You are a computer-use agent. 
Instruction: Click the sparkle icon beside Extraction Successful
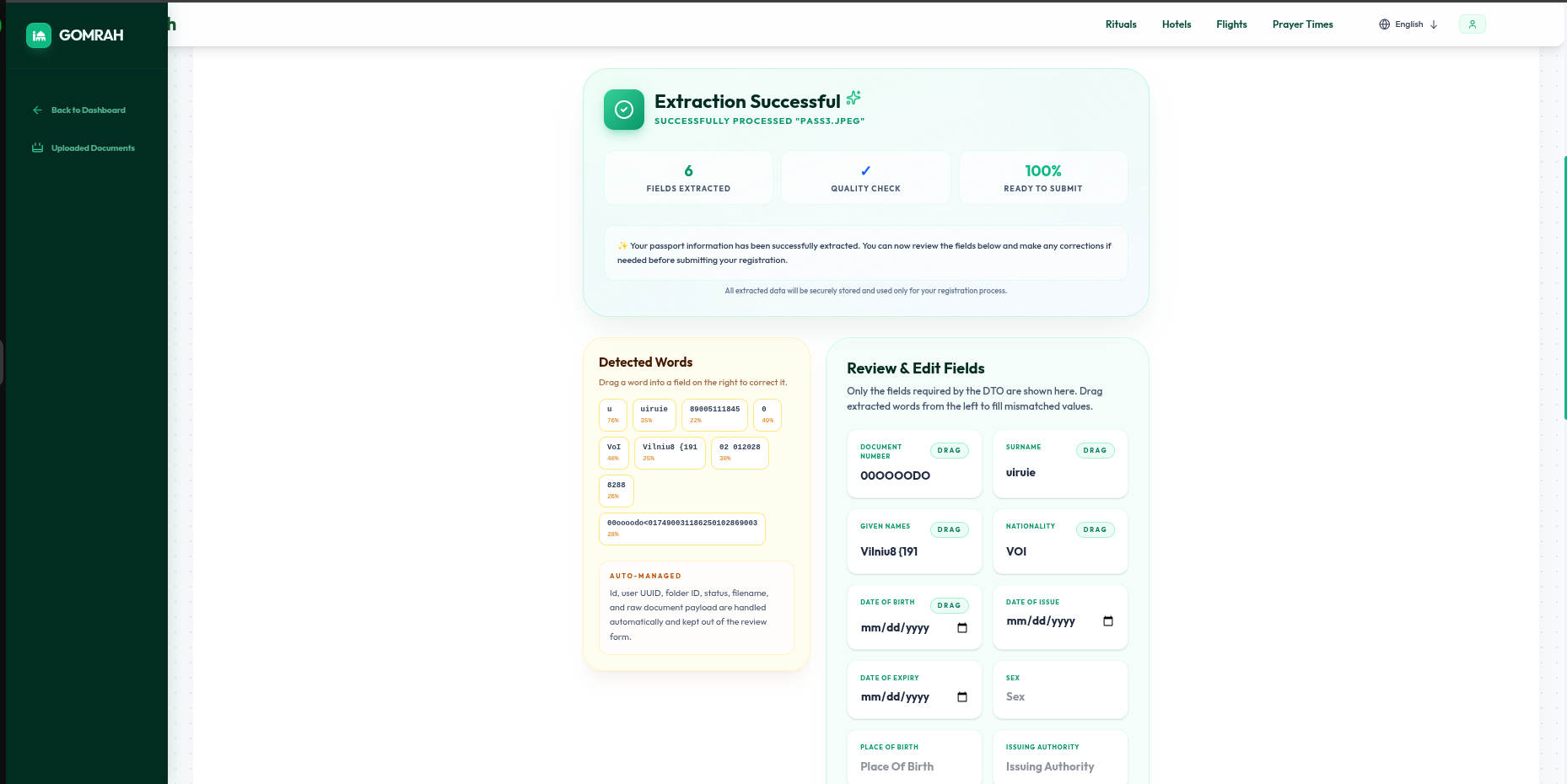click(854, 98)
